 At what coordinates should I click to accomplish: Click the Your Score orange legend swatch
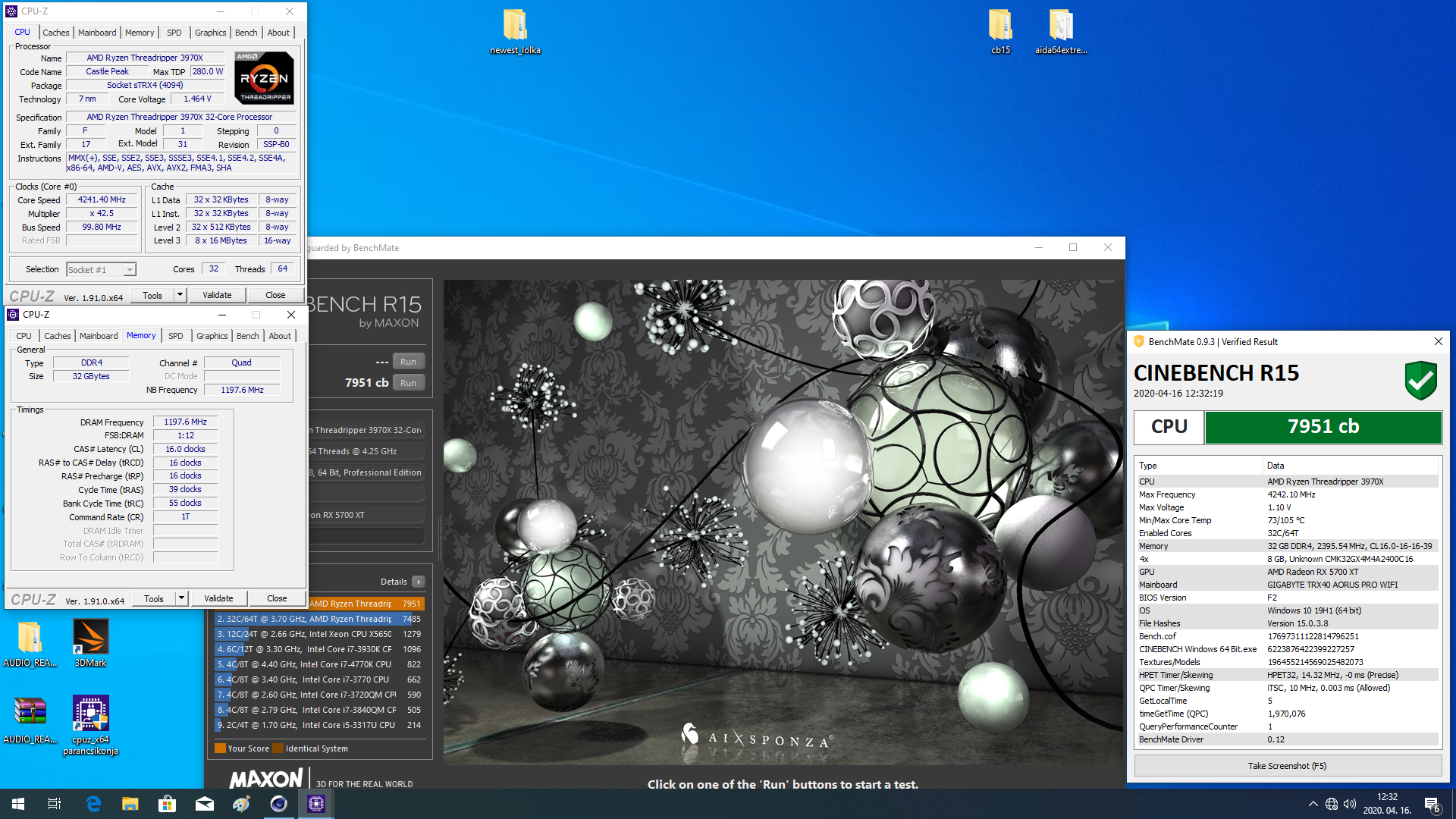[x=220, y=748]
